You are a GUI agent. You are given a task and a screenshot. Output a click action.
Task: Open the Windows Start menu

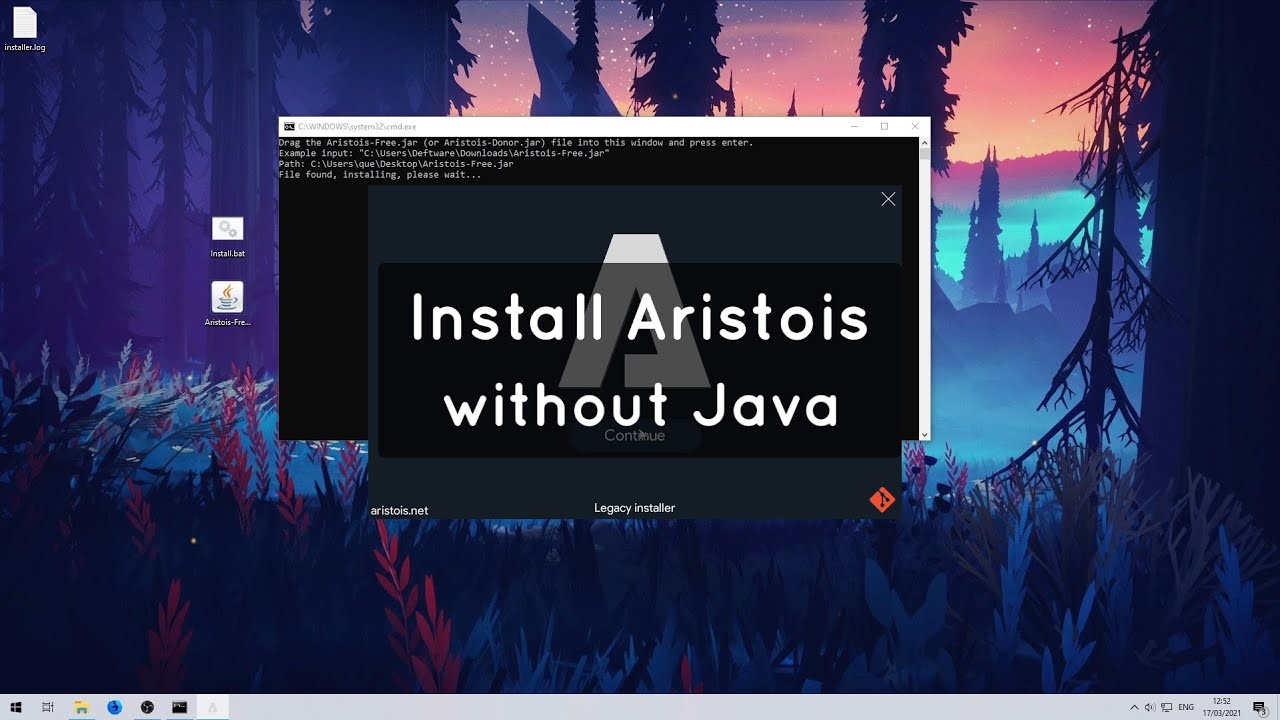tap(16, 707)
